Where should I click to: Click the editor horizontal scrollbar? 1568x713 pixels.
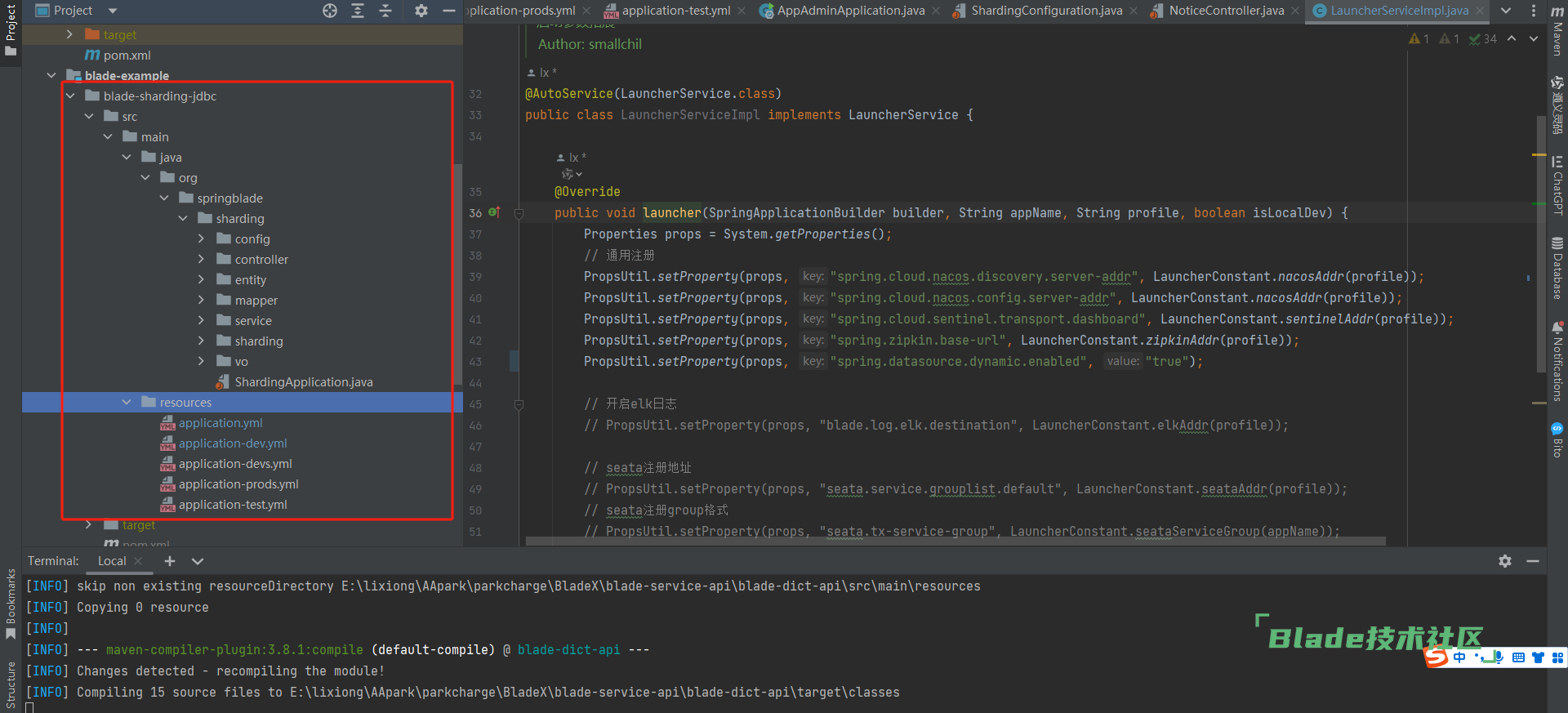pos(955,541)
